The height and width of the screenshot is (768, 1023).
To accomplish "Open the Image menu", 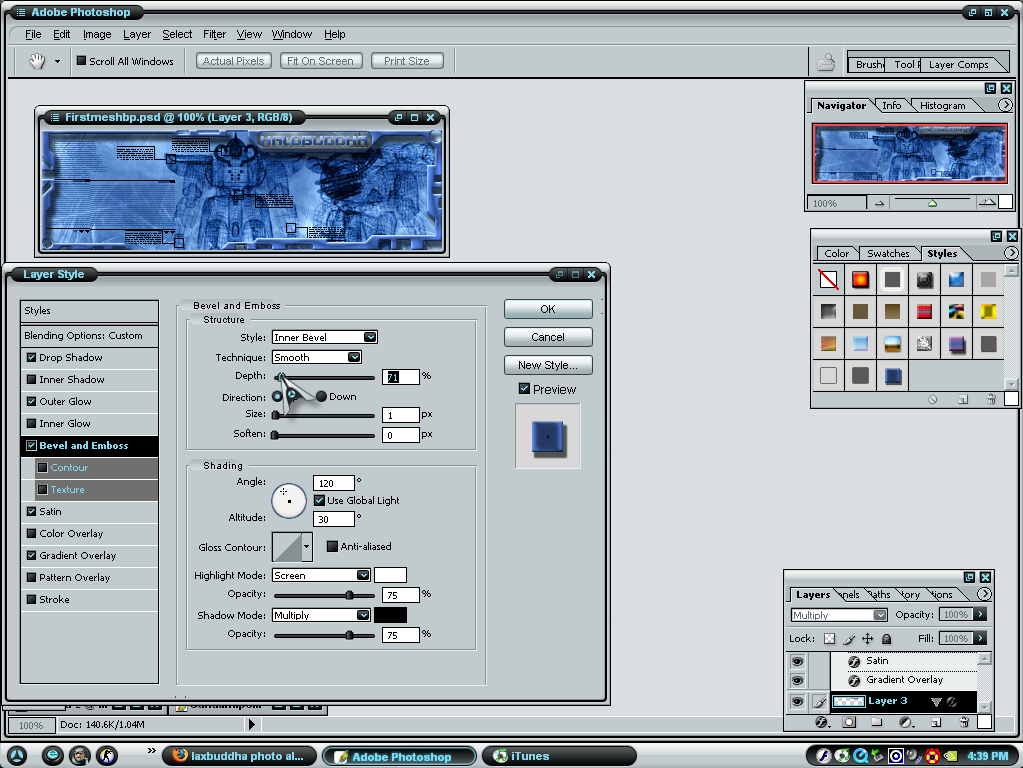I will [x=97, y=35].
